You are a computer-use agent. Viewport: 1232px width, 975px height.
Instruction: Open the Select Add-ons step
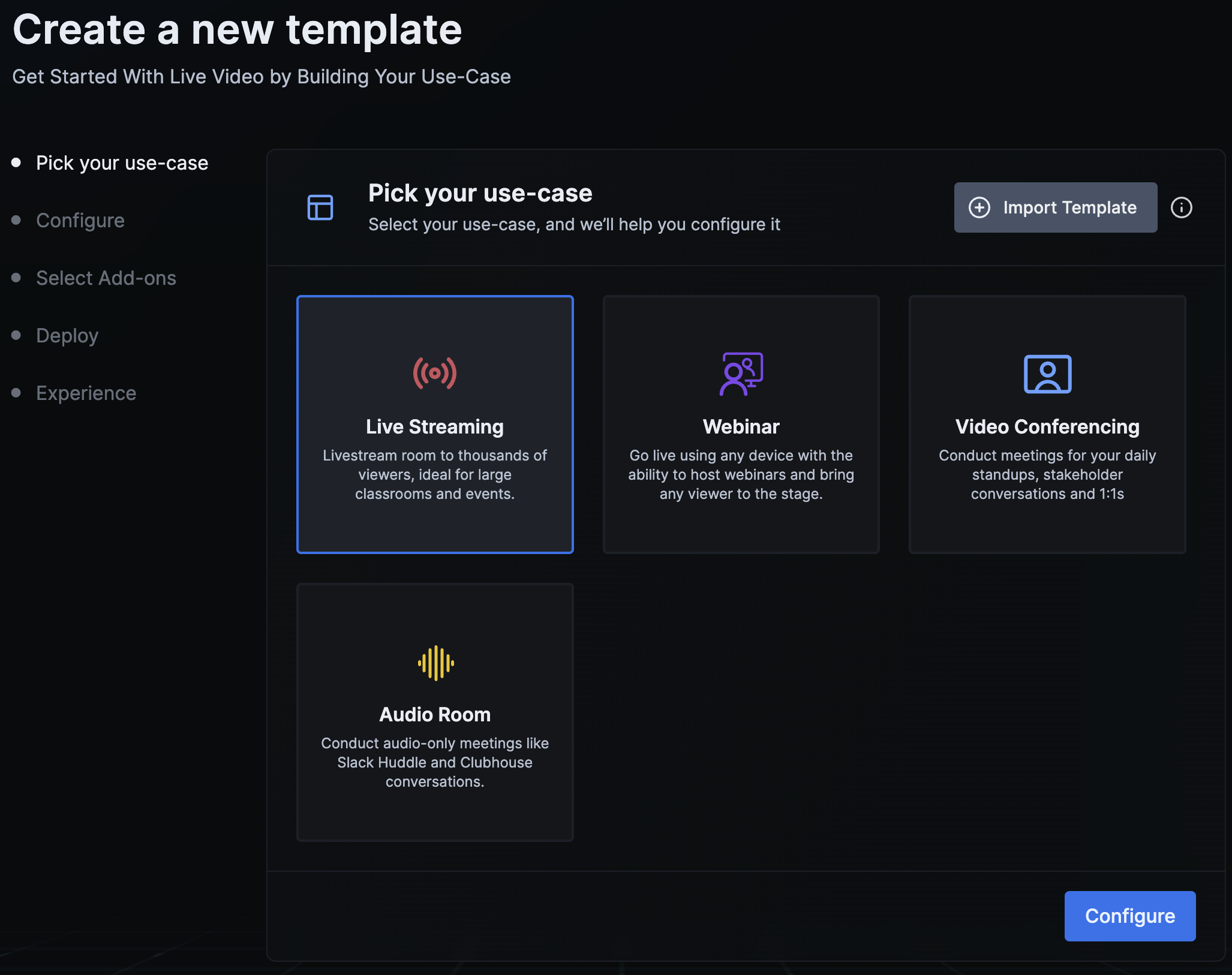coord(106,278)
